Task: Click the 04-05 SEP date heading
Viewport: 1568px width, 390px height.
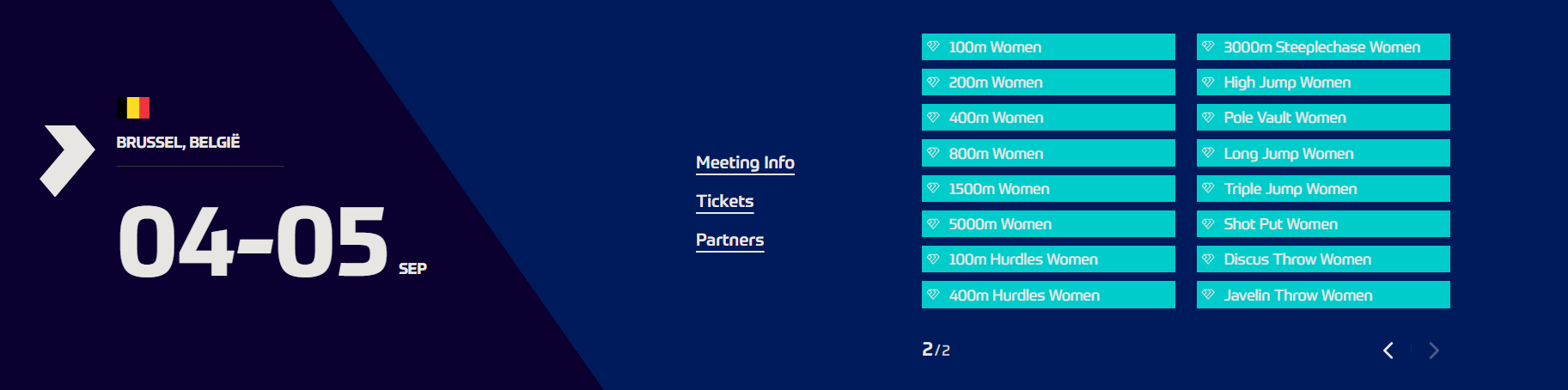Action: (272, 243)
